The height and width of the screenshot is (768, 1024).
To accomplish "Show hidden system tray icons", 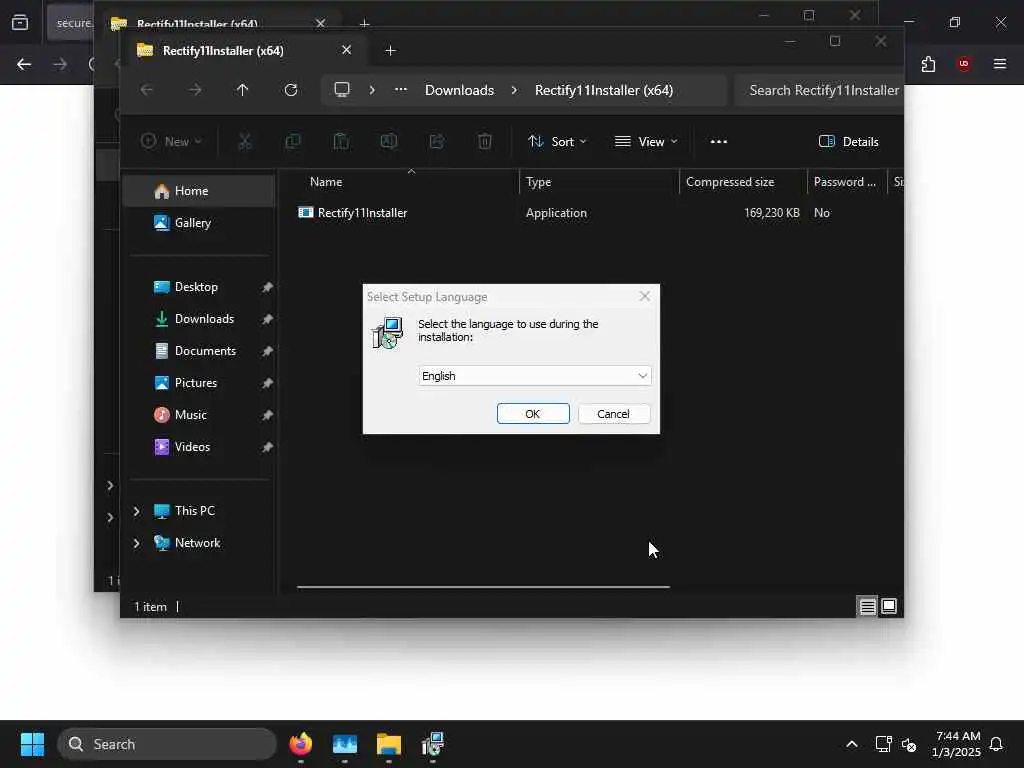I will coord(852,744).
